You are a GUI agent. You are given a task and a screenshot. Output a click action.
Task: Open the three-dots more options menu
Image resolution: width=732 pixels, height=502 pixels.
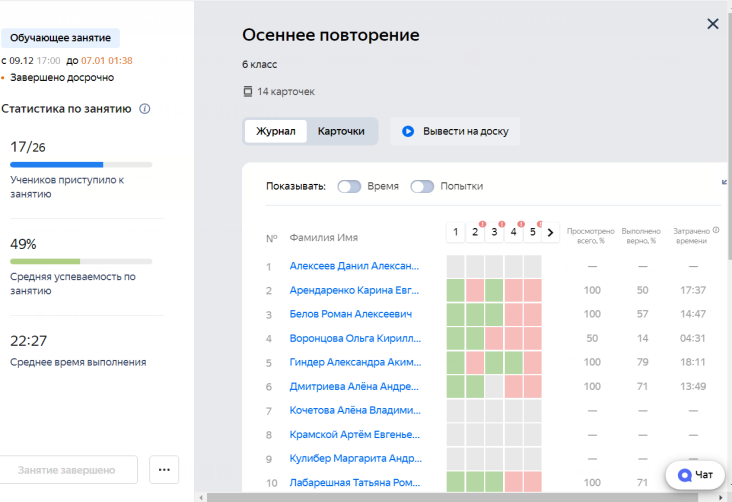(x=164, y=469)
